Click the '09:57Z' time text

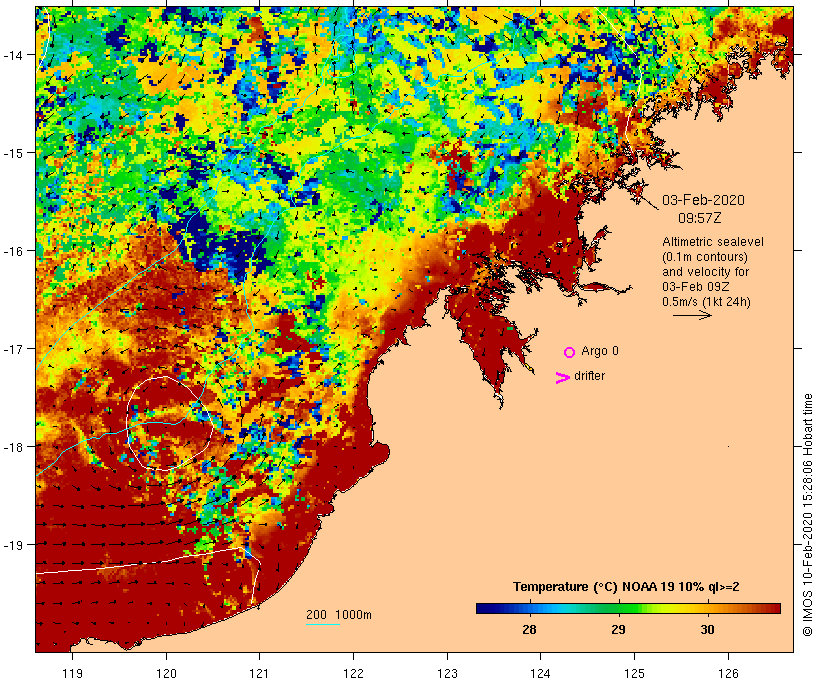tap(700, 218)
